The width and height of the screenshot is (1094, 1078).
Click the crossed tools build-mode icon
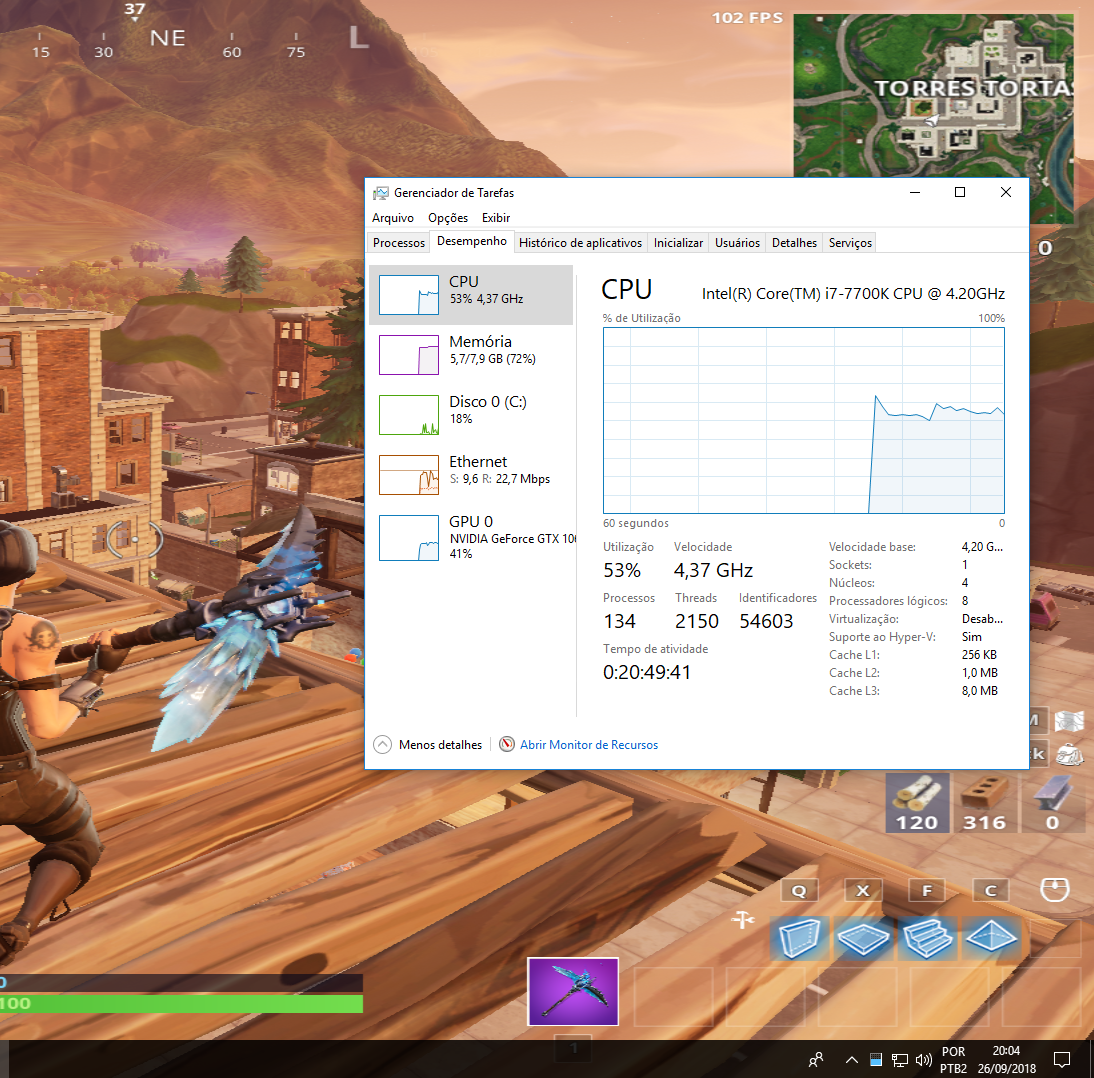742,920
